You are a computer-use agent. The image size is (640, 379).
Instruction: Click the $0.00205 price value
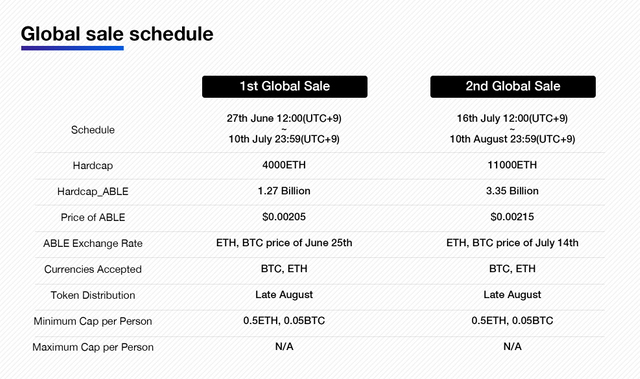point(284,217)
